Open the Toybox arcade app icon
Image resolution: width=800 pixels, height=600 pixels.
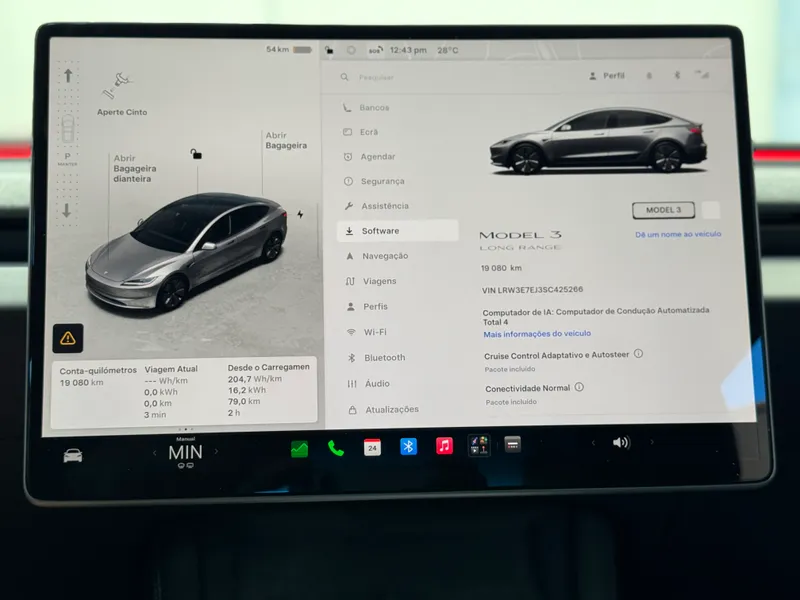tap(479, 445)
